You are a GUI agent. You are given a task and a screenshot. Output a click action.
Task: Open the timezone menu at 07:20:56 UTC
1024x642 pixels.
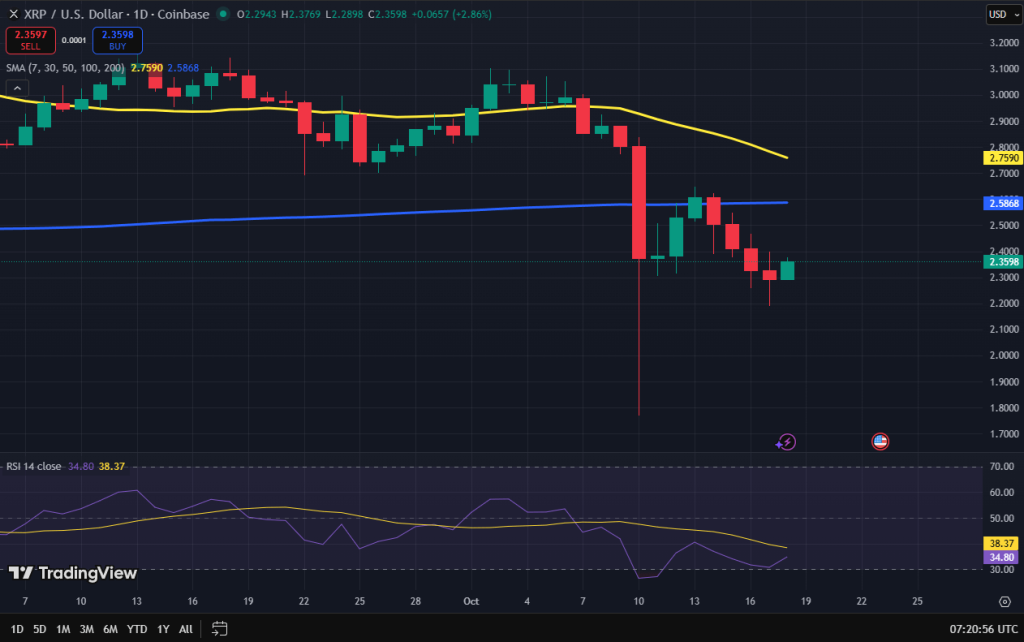[984, 629]
